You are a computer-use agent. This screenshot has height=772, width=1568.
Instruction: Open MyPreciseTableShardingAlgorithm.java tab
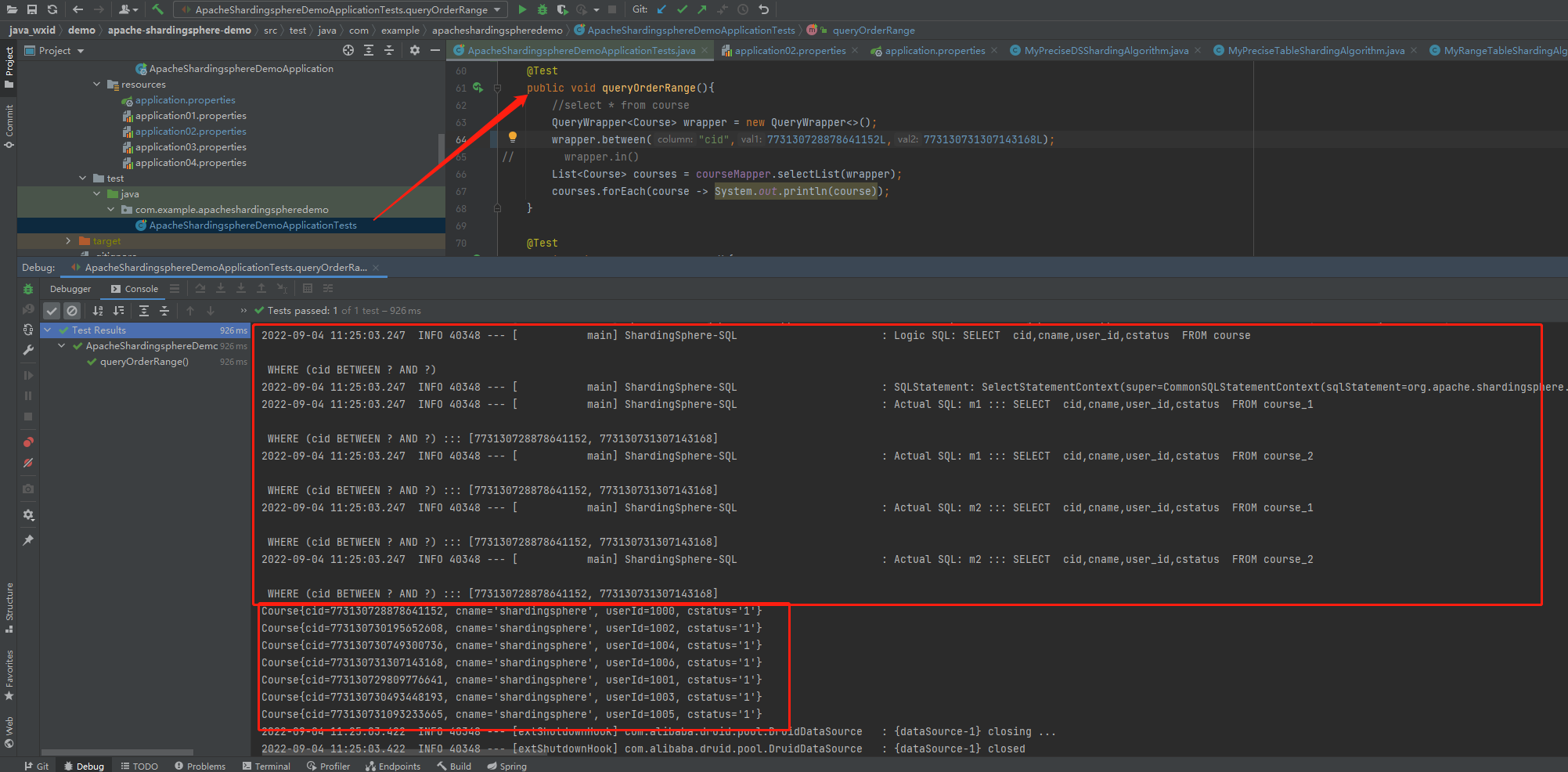pos(1316,50)
